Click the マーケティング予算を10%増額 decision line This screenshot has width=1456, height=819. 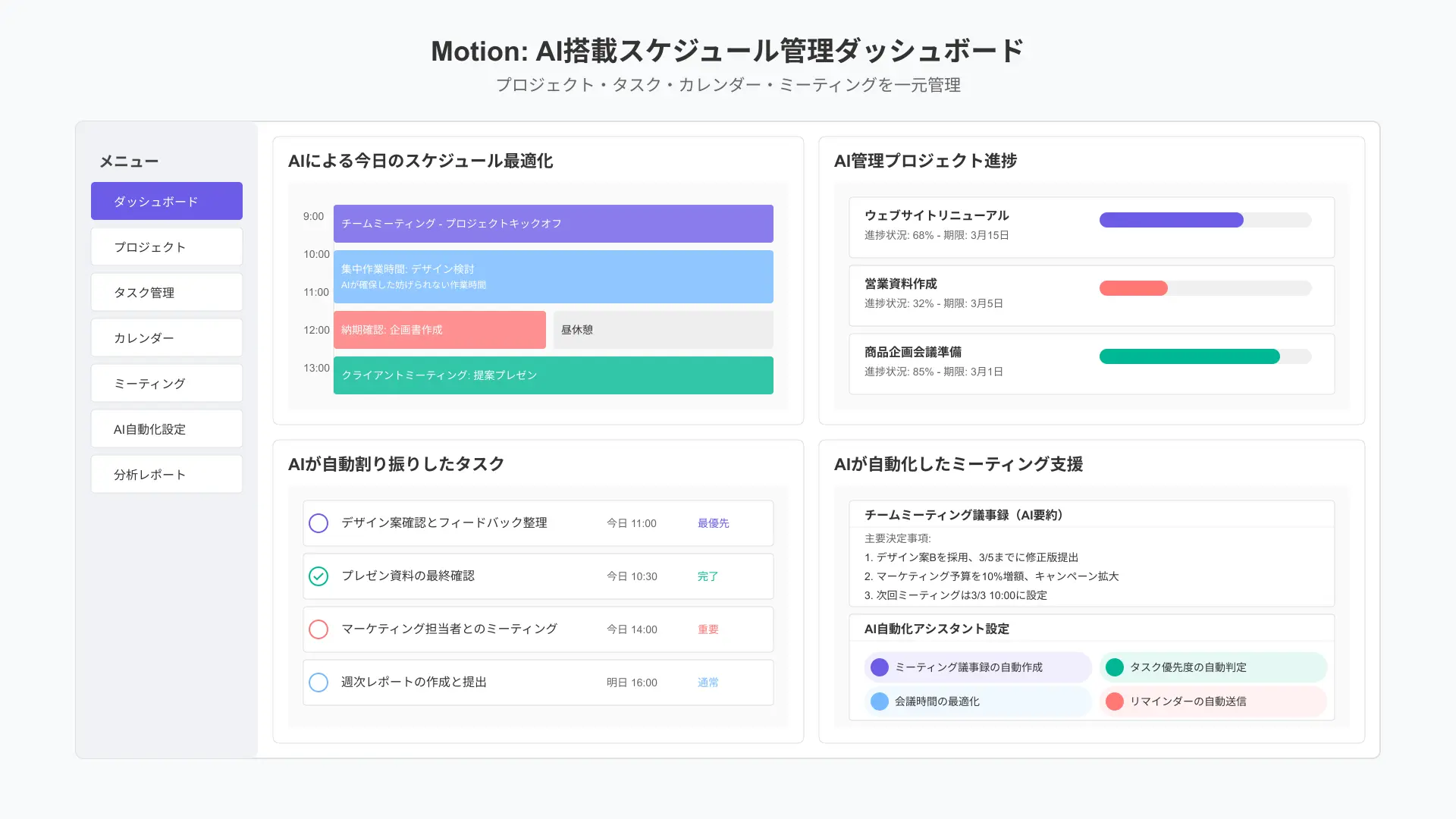(x=991, y=576)
